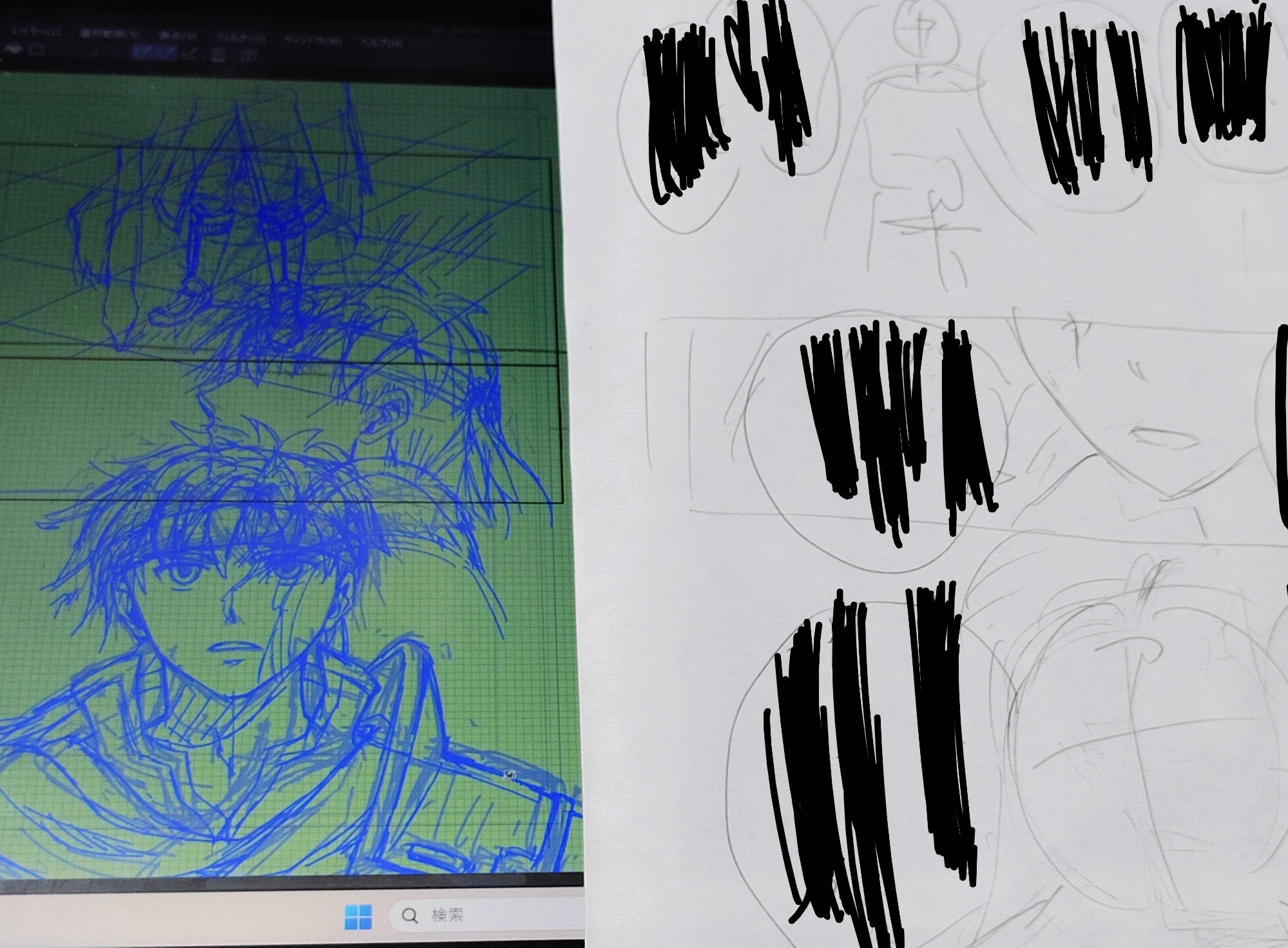The width and height of the screenshot is (1288, 948).
Task: Click the magnifier icon in taskbar search
Action: pos(409,916)
